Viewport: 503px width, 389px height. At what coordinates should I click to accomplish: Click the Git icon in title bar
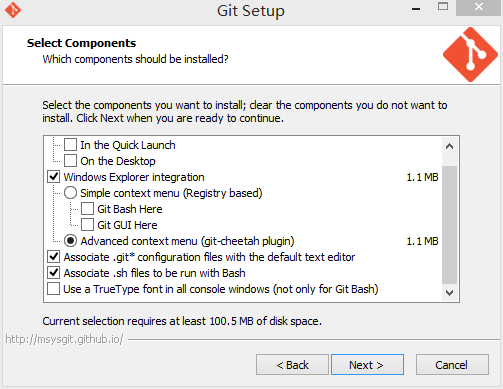(13, 10)
